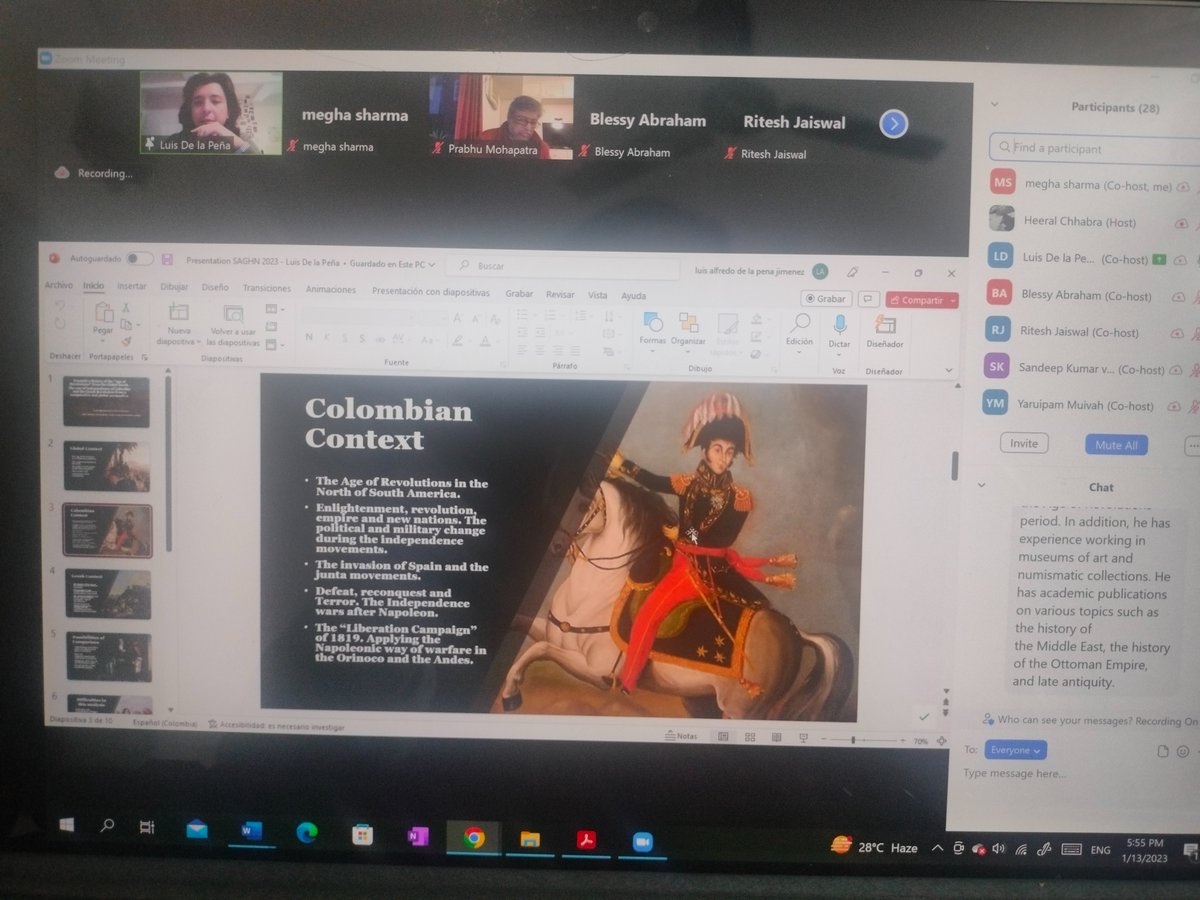1200x900 pixels.
Task: Show hidden system tray icons
Action: [x=936, y=848]
